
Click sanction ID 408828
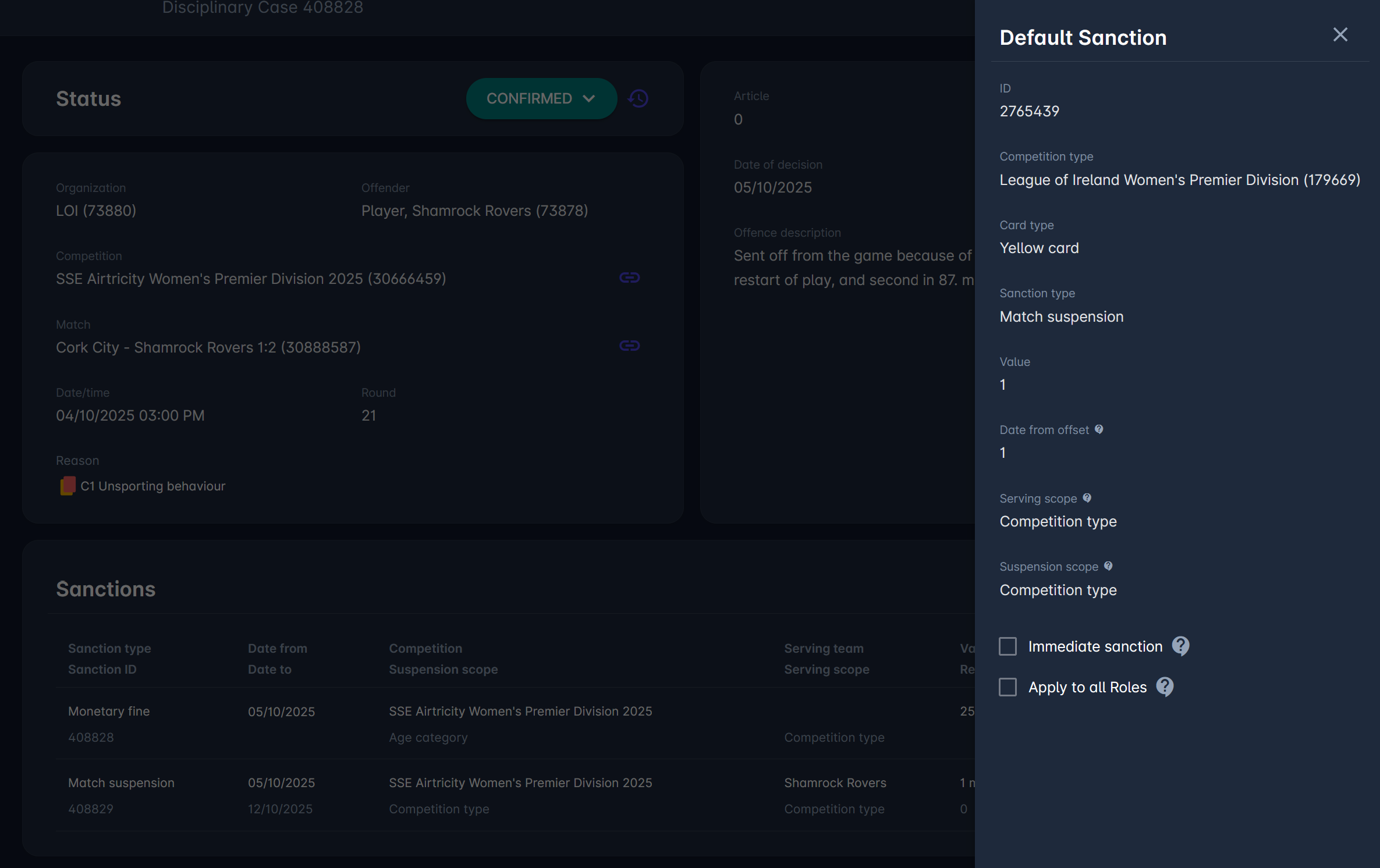(91, 737)
